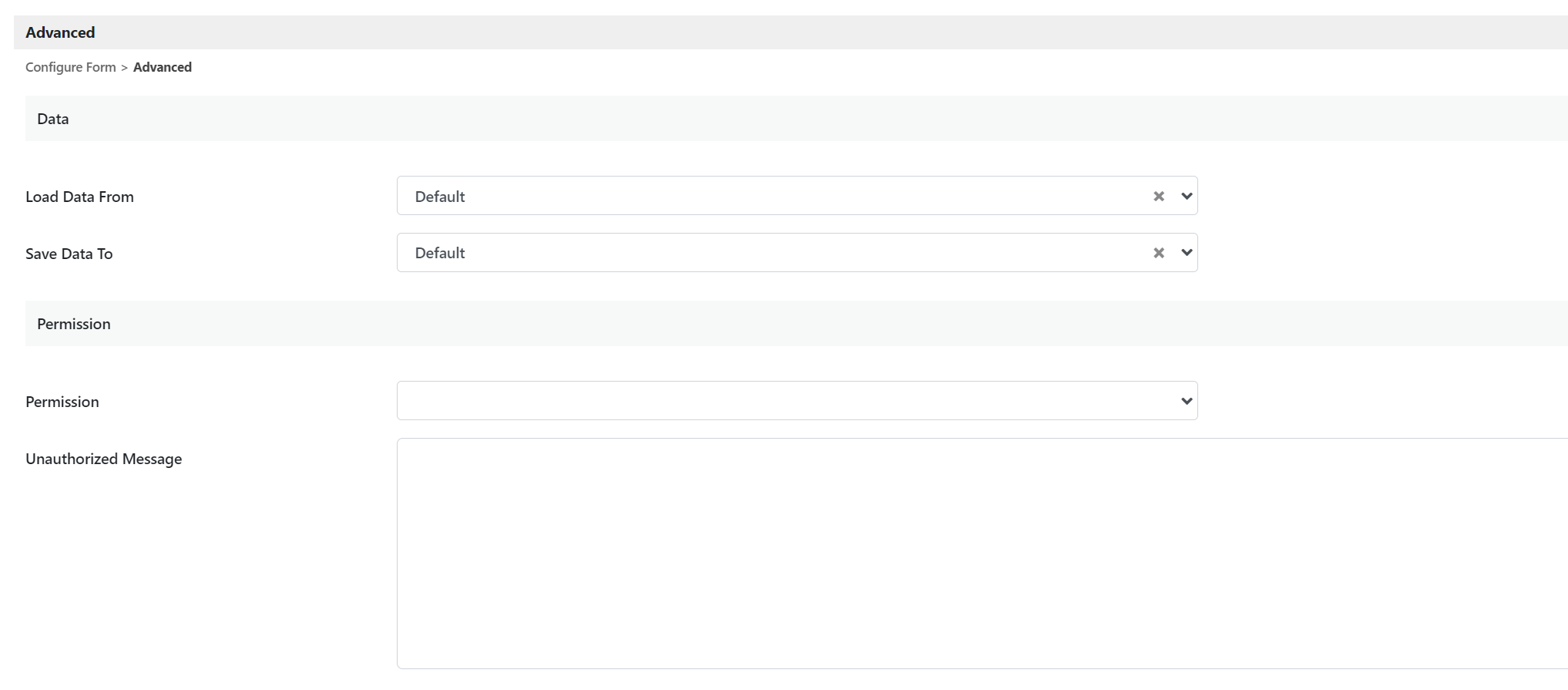
Task: Open the Permission dropdown chevron
Action: (x=1187, y=401)
